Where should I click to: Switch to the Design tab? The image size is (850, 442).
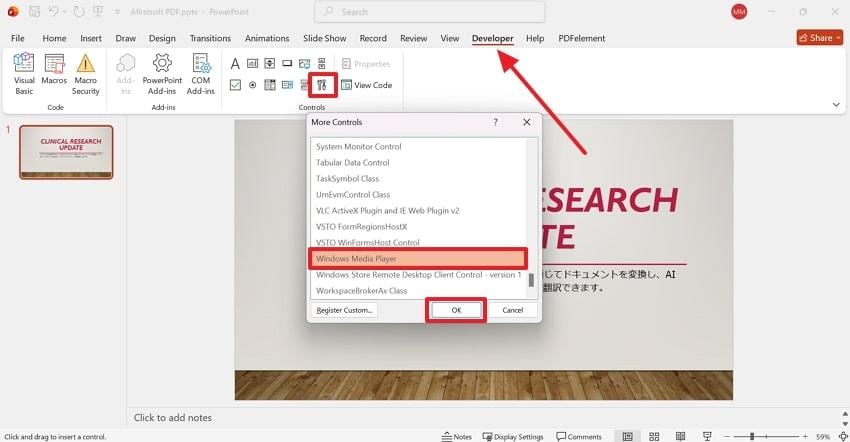162,38
